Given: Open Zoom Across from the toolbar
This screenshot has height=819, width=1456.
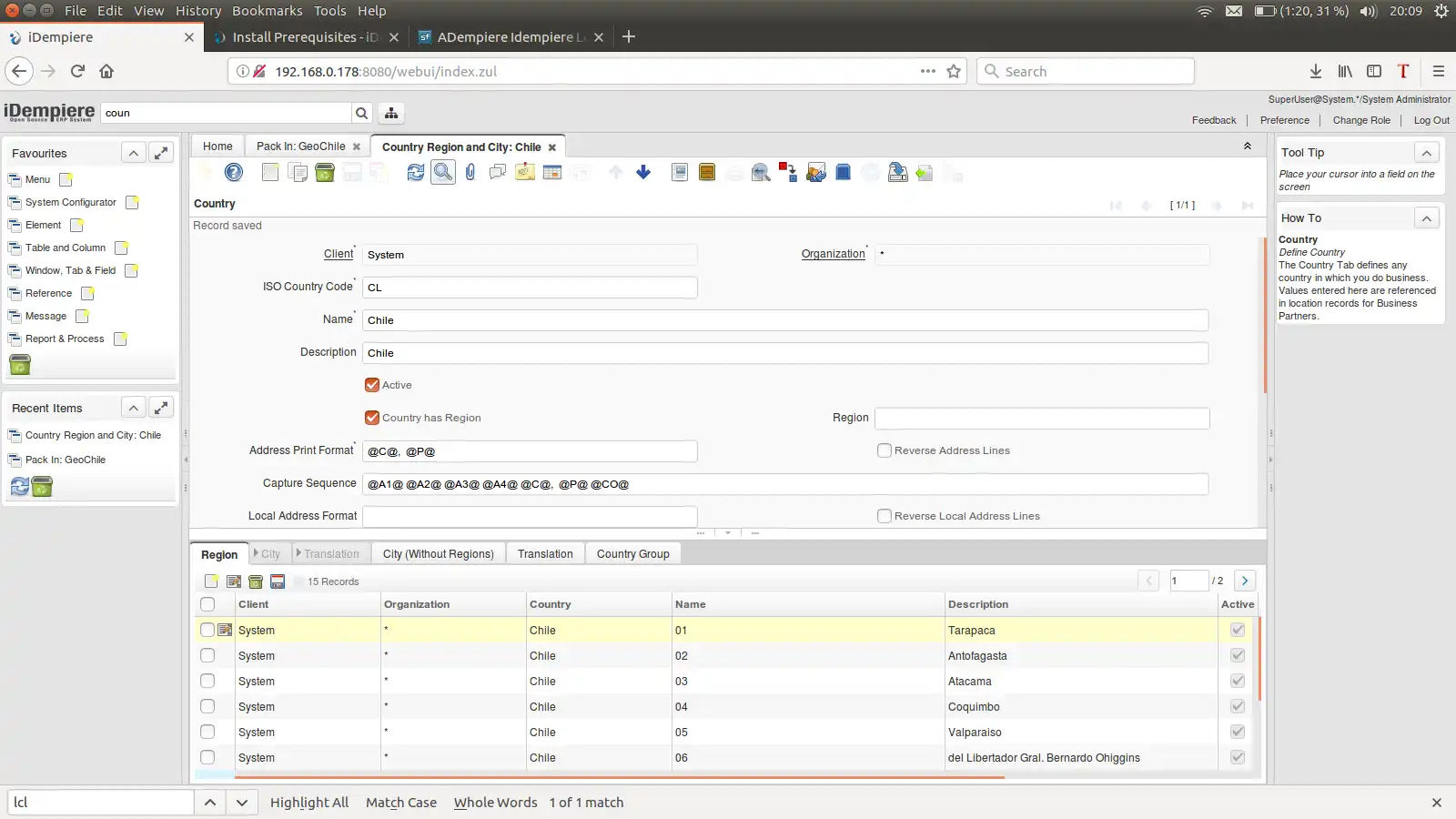Looking at the screenshot, I should [762, 172].
